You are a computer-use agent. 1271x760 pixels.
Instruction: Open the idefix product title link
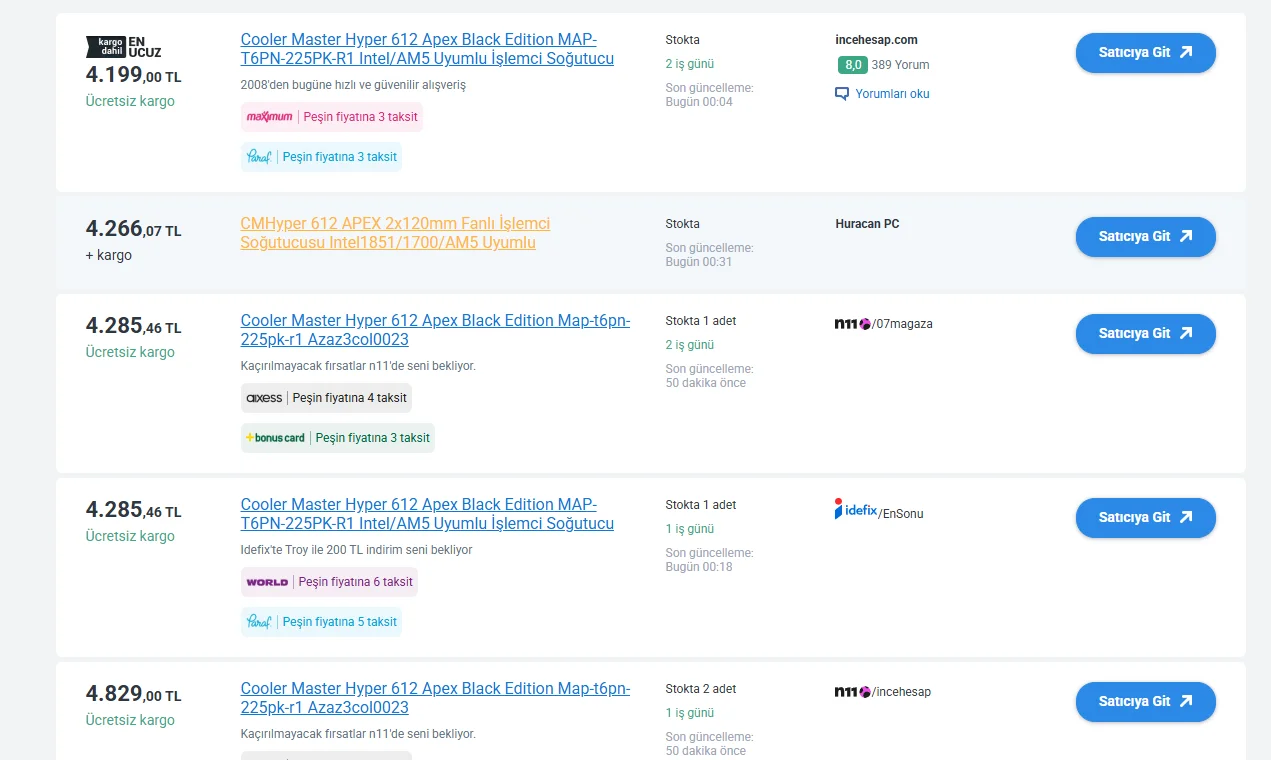[x=427, y=514]
